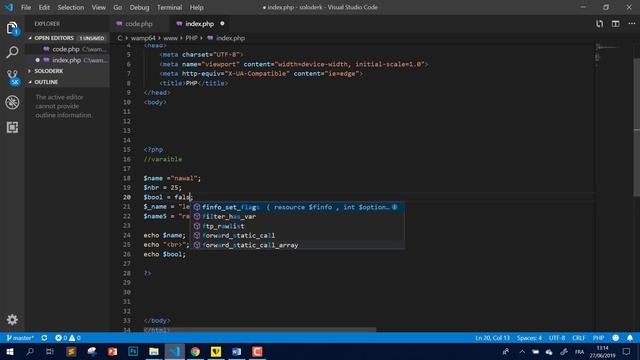Viewport: 640px width, 360px height.
Task: Click the VS Code logo in title bar
Action: (x=9, y=7)
